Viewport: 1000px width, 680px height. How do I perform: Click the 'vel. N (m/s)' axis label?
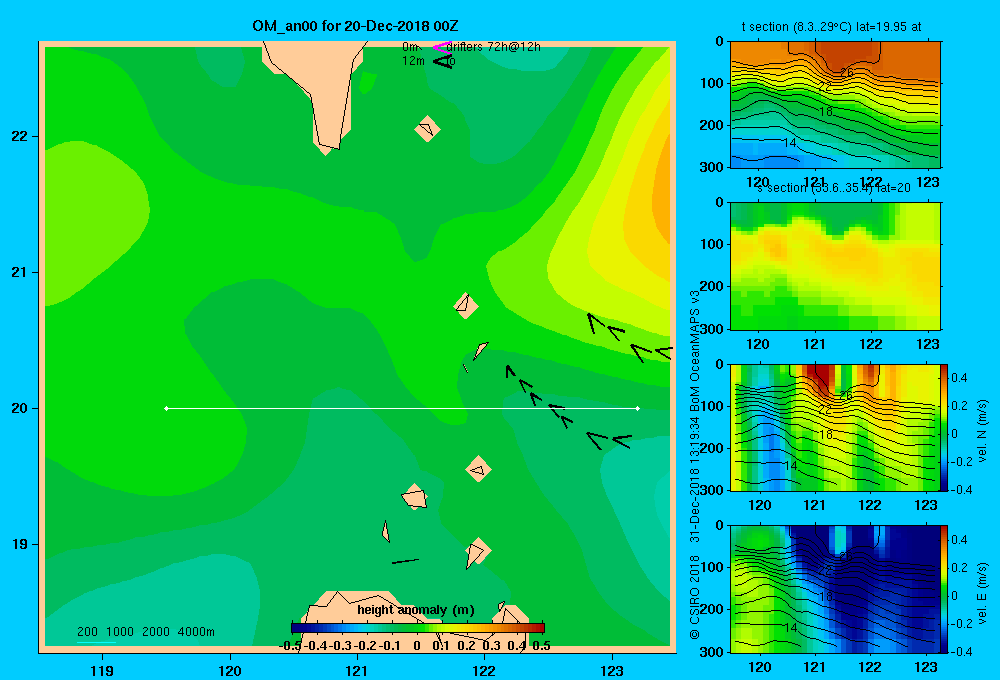[x=983, y=431]
